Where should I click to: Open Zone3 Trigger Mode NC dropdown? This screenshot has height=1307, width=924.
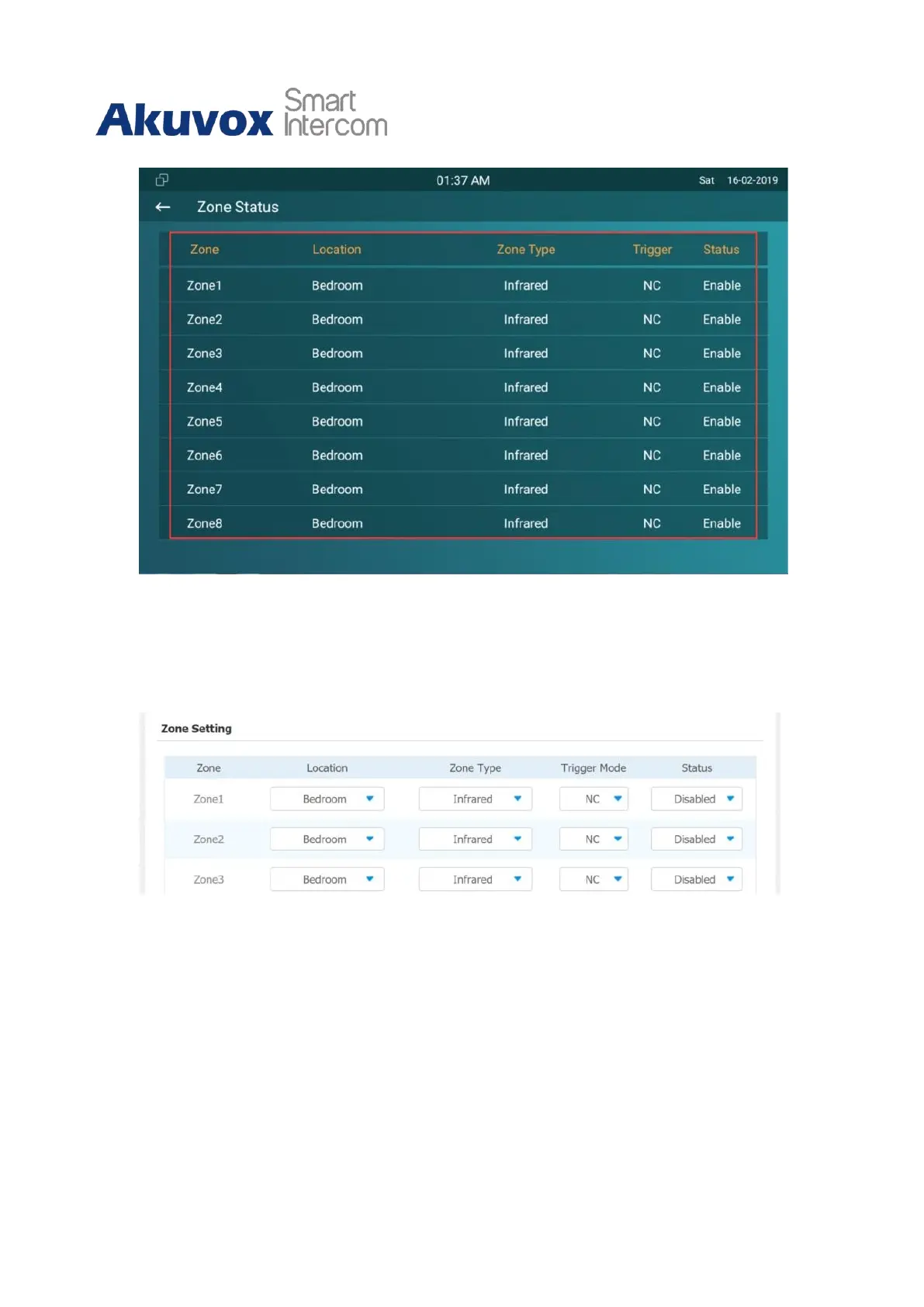[x=594, y=879]
